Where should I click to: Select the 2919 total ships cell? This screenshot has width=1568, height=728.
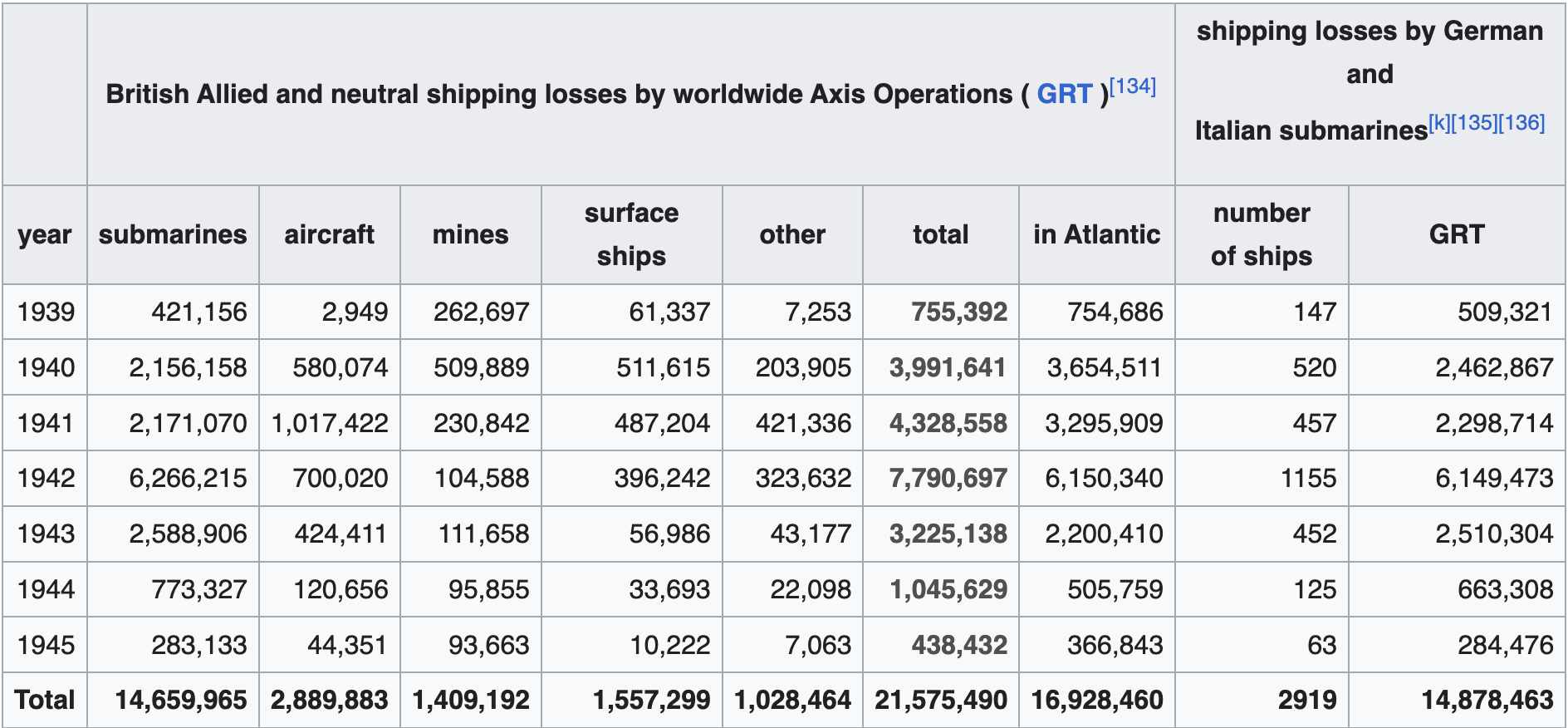click(x=1306, y=701)
